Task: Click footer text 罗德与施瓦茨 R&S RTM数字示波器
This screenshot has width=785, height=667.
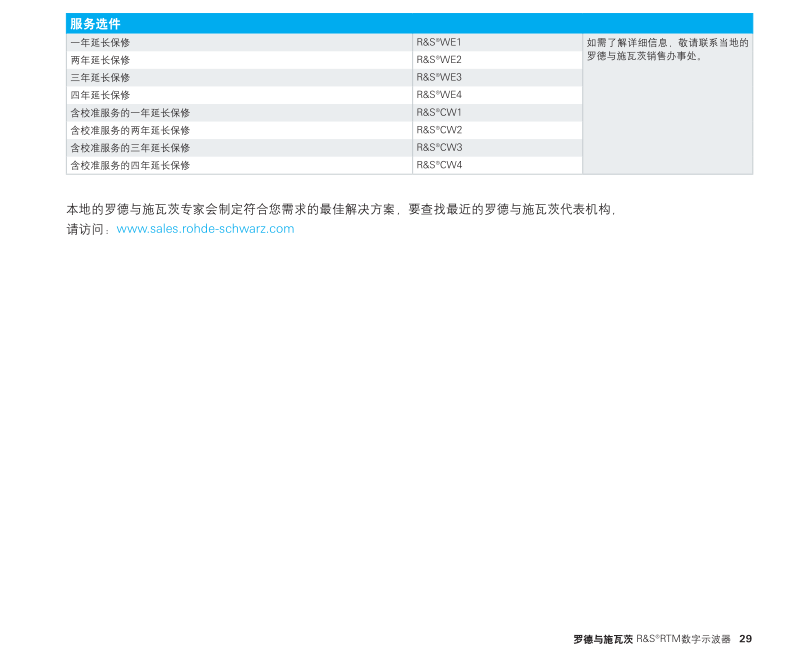Action: [652, 639]
